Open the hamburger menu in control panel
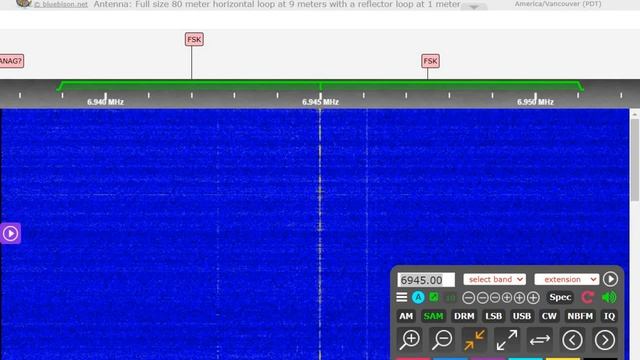This screenshot has width=640, height=360. tap(402, 297)
